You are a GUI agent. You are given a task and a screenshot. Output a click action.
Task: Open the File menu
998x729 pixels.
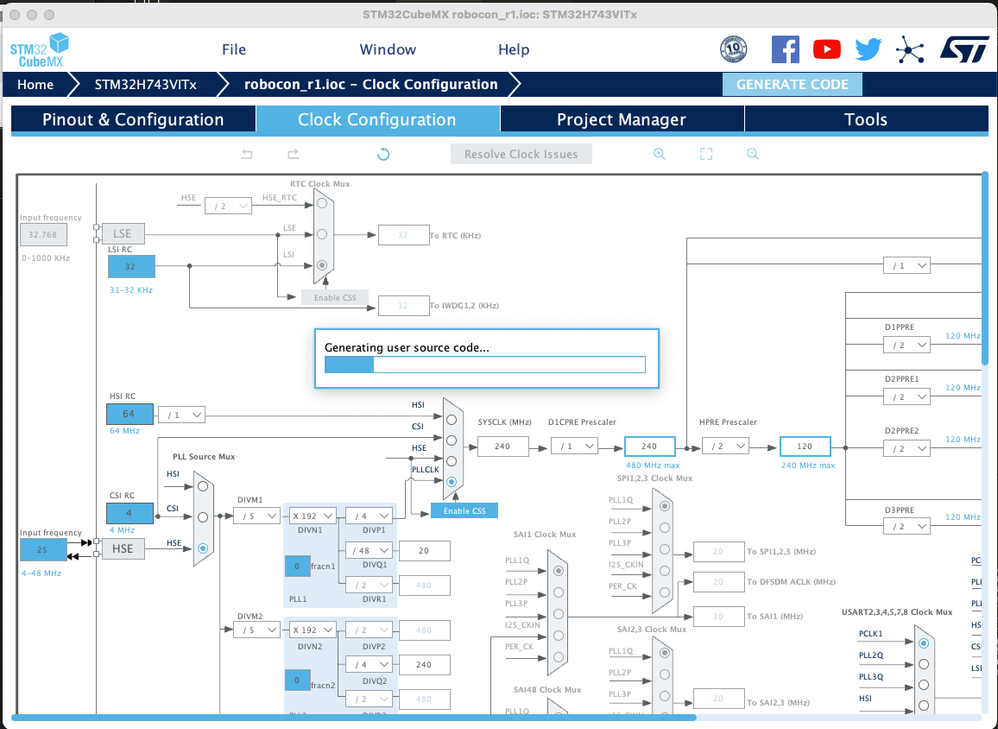[x=234, y=50]
